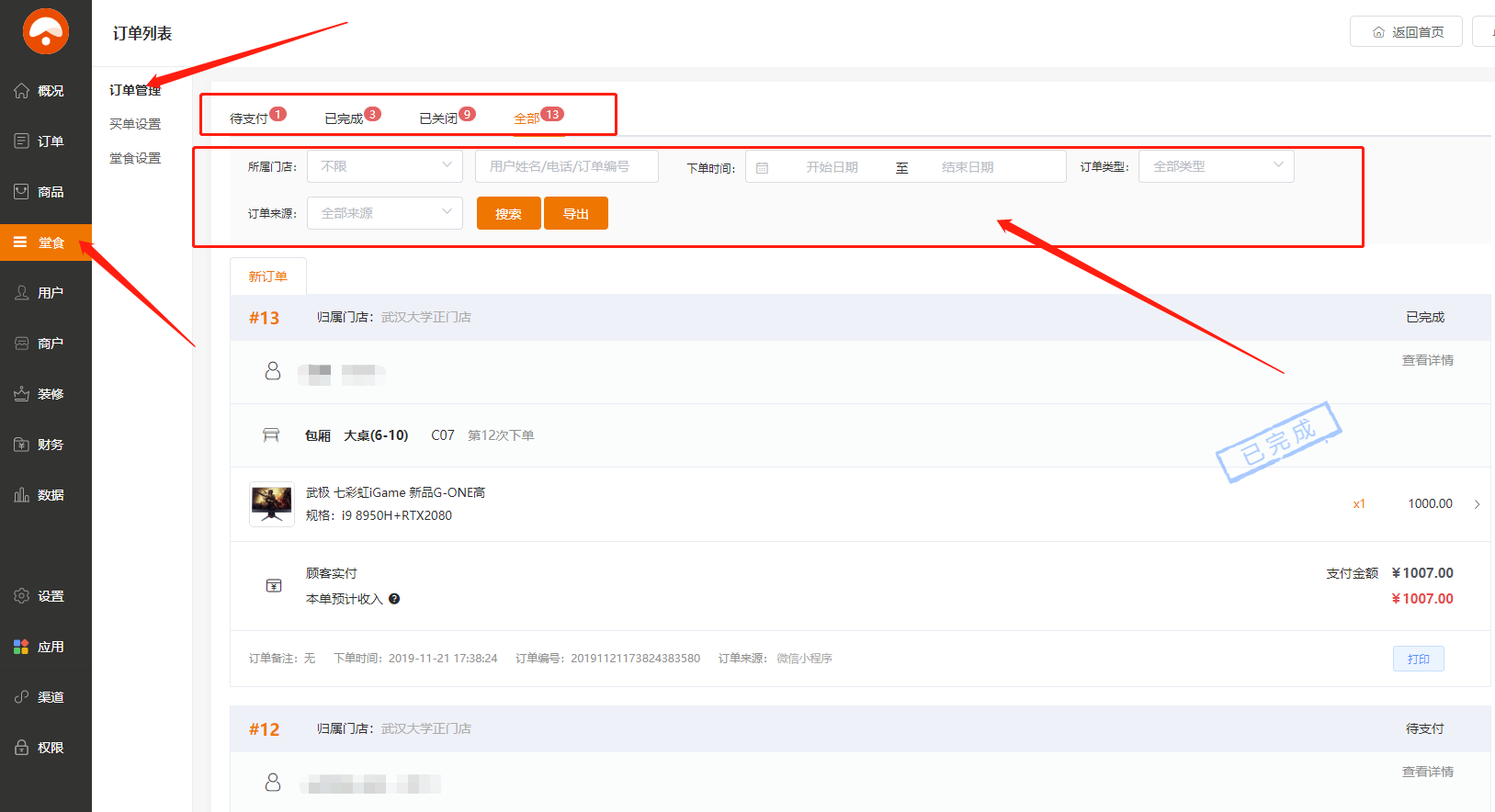The image size is (1495, 812).
Task: Click the help question mark beside 本单预计收入
Action: [x=394, y=599]
